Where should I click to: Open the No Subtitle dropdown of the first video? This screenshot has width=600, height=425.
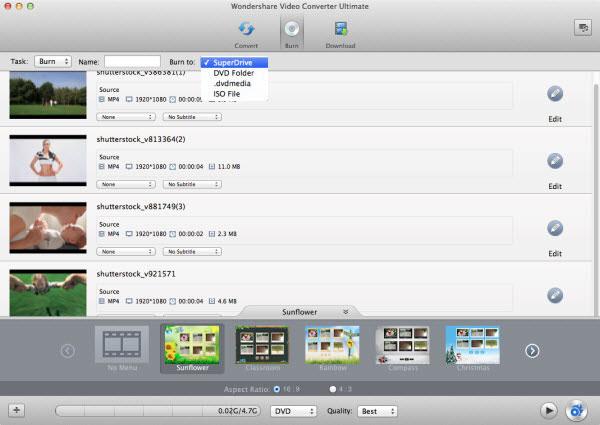tap(192, 117)
